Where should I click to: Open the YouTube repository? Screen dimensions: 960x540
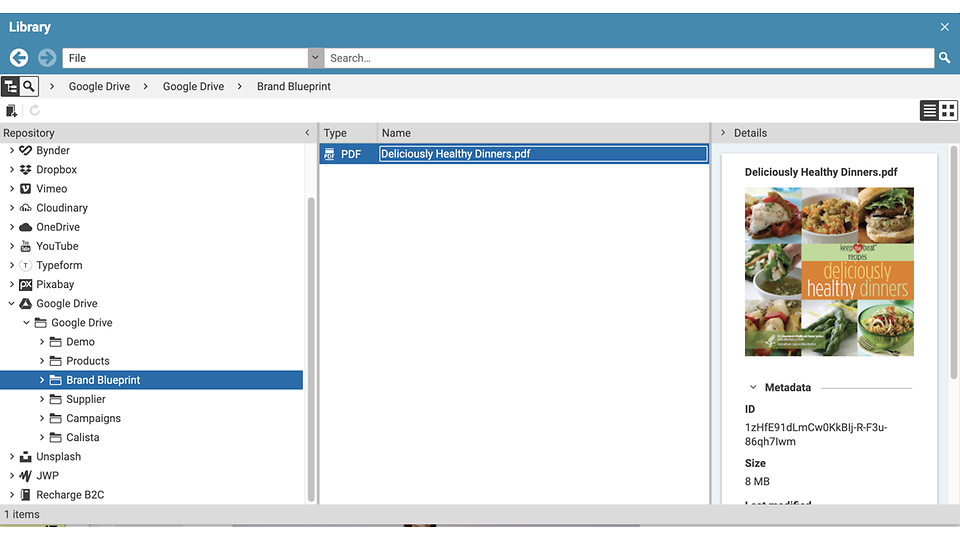pos(57,246)
